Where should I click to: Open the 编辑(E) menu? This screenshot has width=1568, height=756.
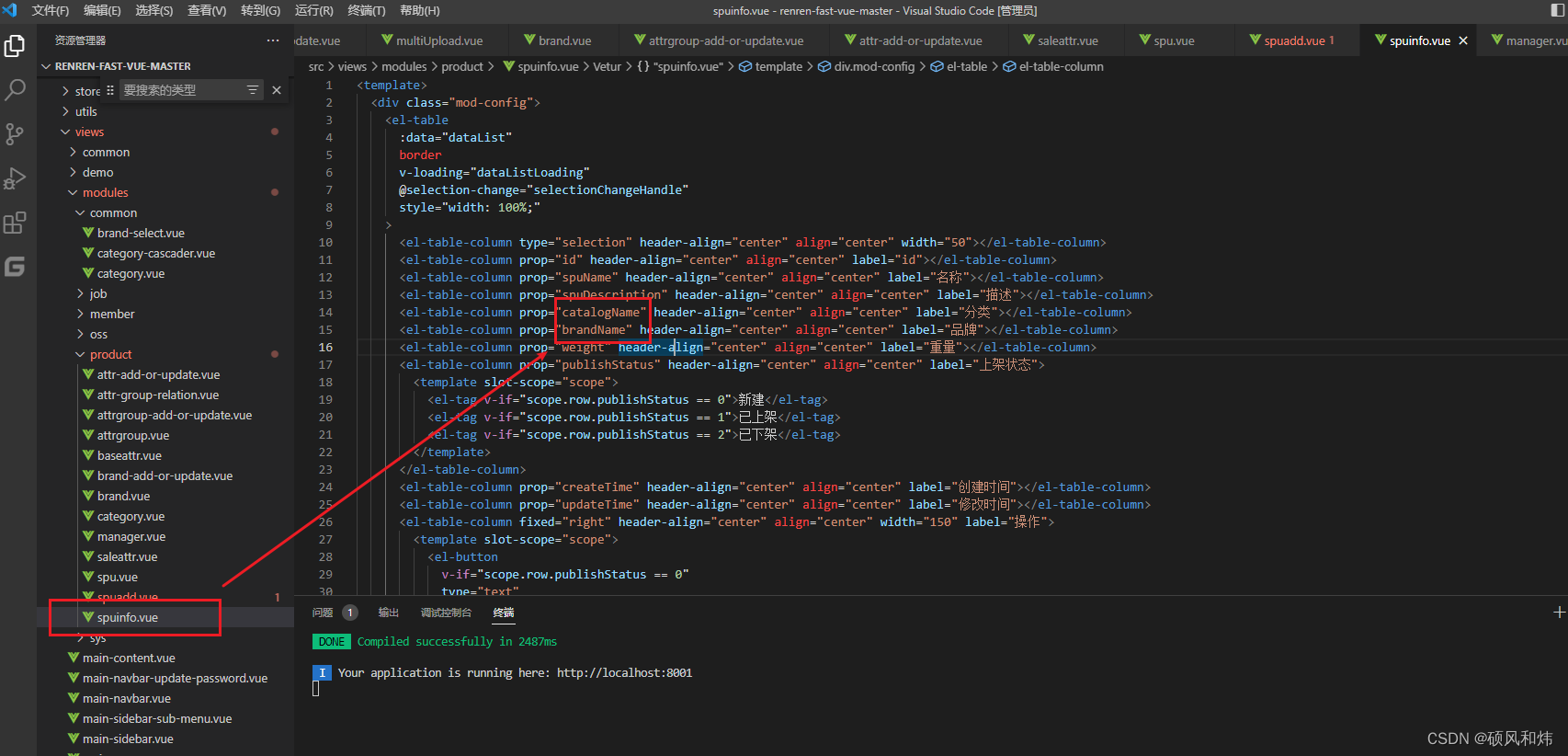(102, 10)
